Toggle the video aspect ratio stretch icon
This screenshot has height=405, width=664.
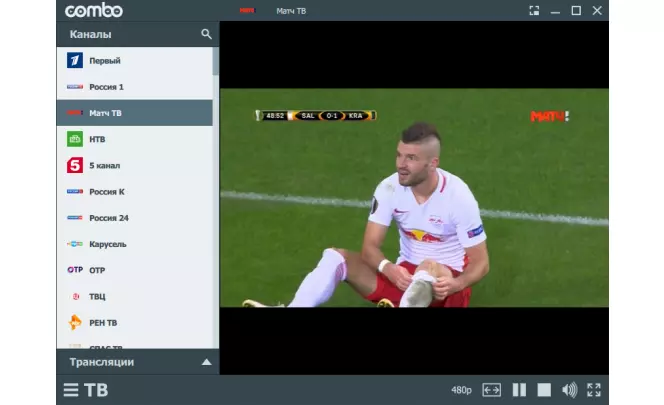click(x=491, y=390)
